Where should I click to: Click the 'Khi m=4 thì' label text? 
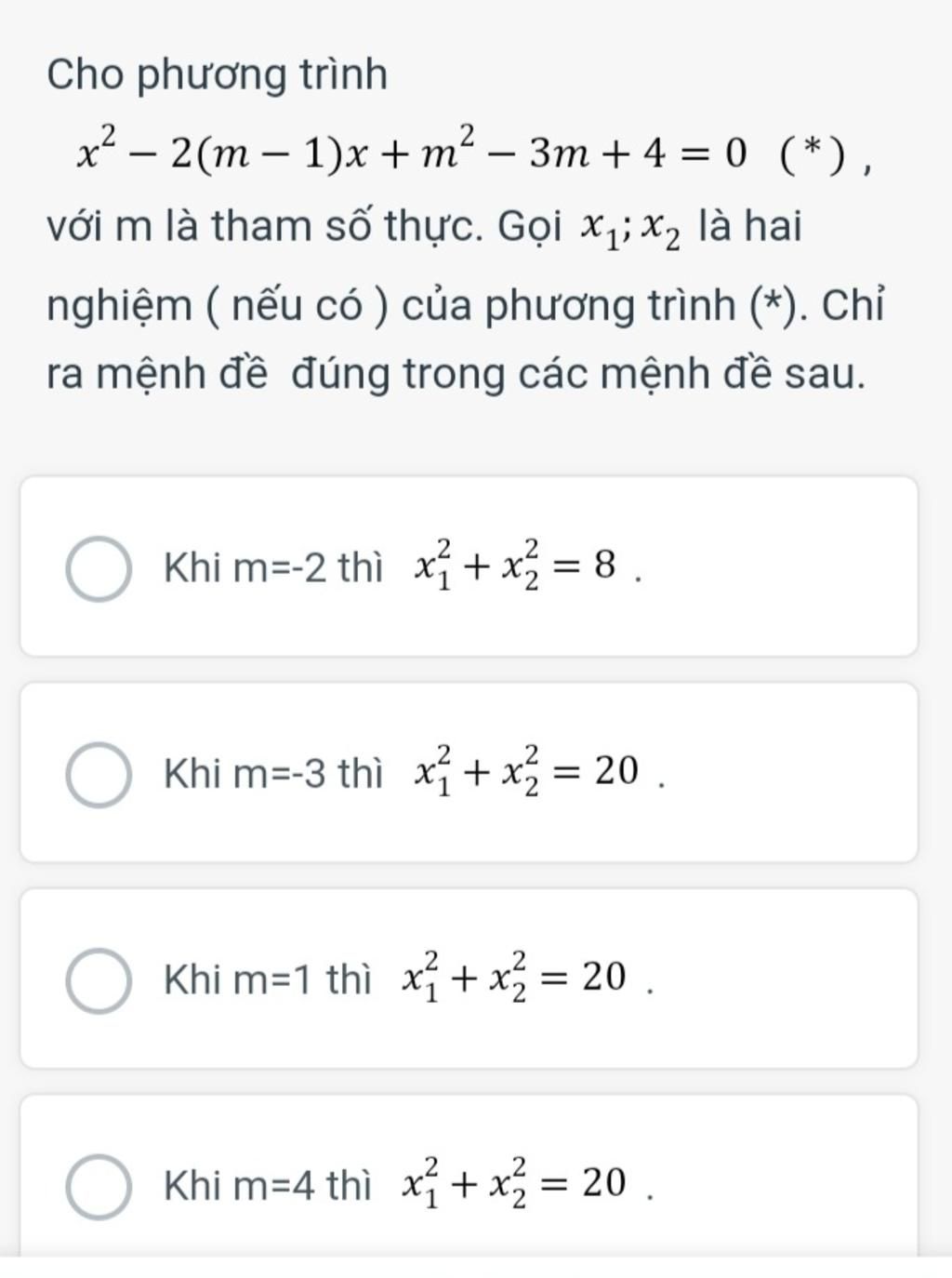tap(267, 1185)
